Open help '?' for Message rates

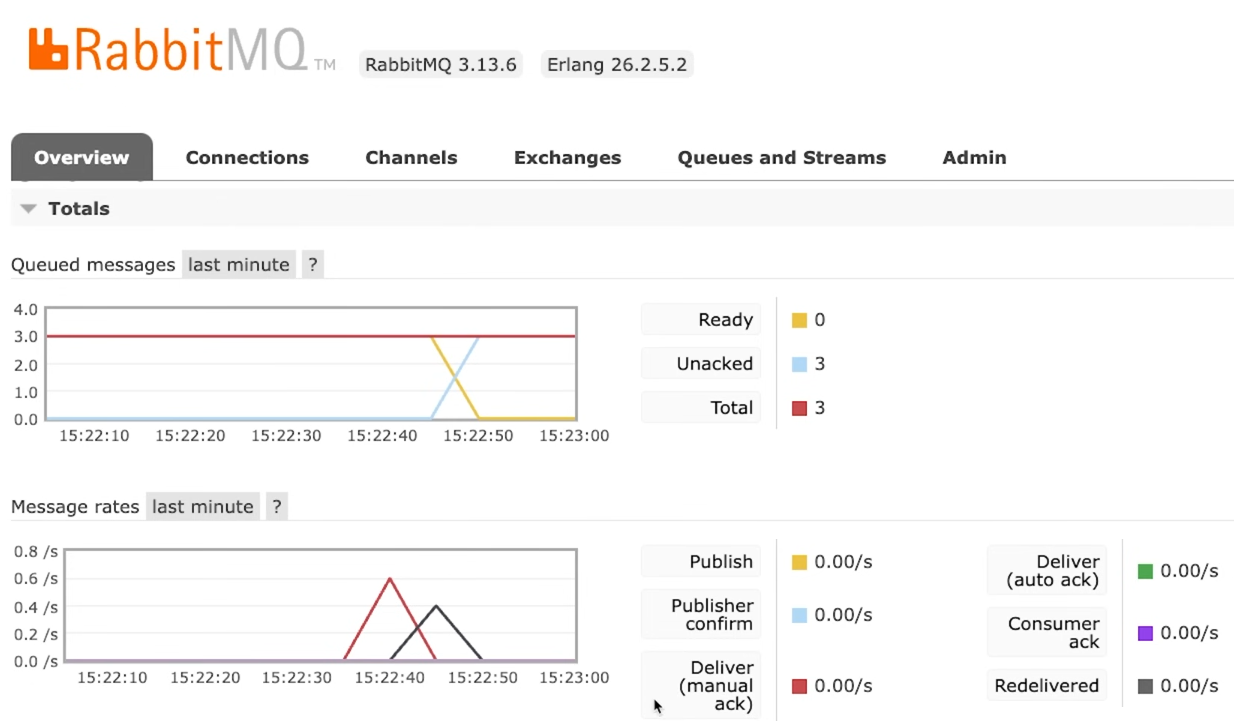[x=277, y=507]
